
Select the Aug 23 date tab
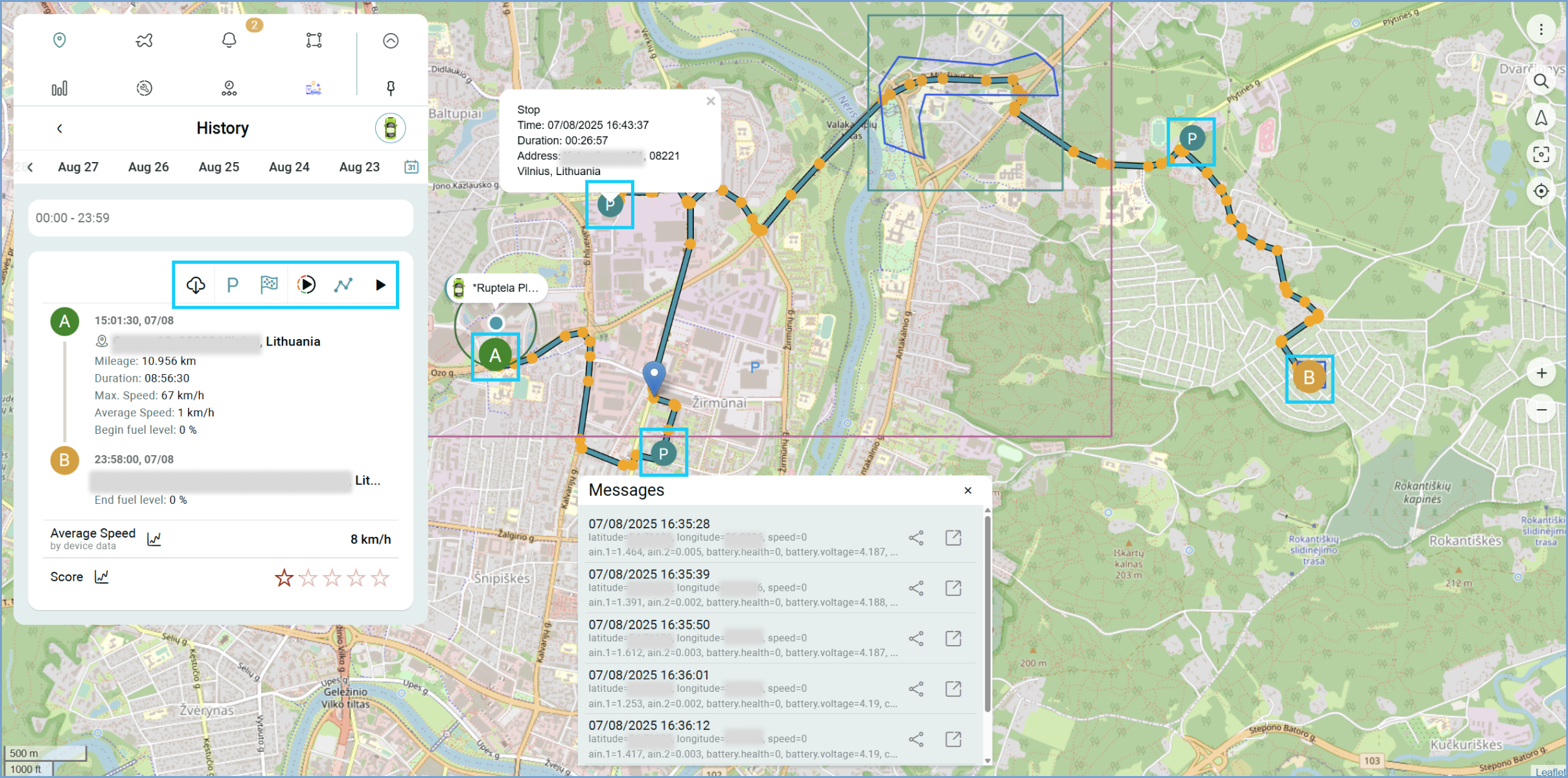pos(359,167)
